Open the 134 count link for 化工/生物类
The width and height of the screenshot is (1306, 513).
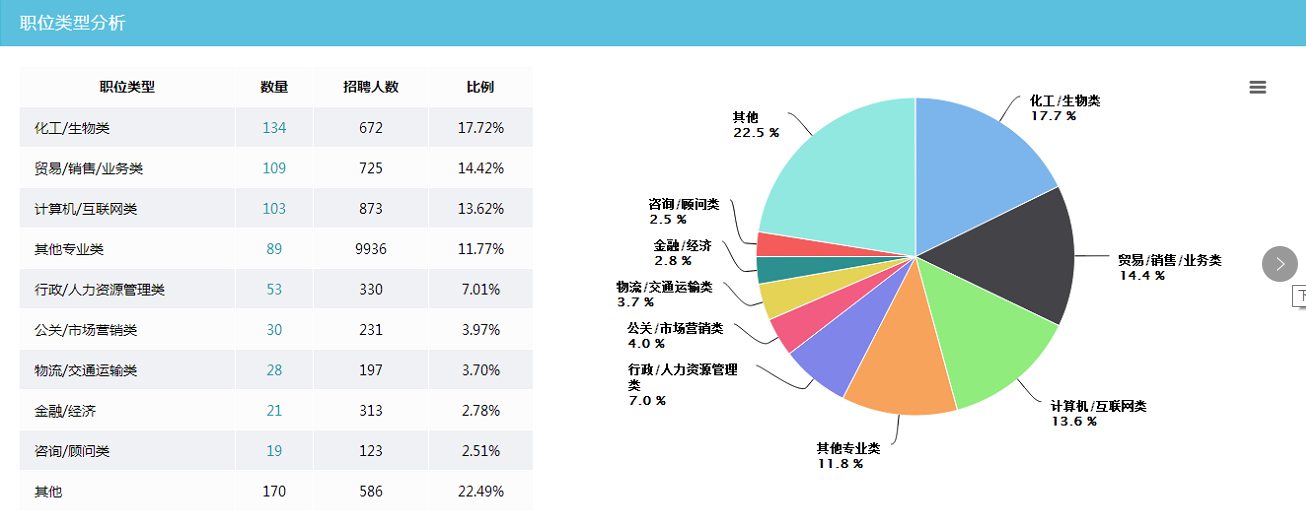[x=274, y=128]
